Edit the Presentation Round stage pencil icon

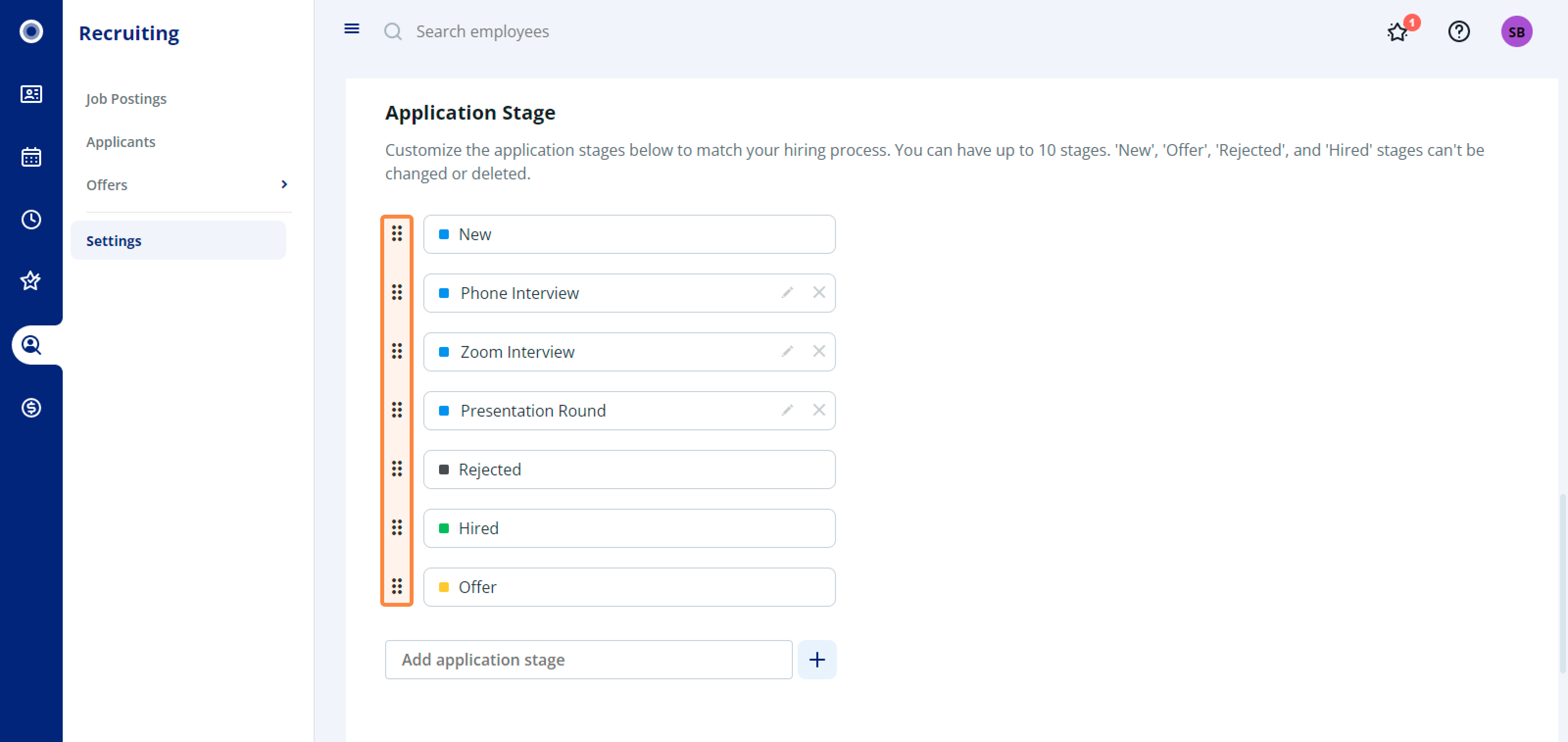point(787,411)
